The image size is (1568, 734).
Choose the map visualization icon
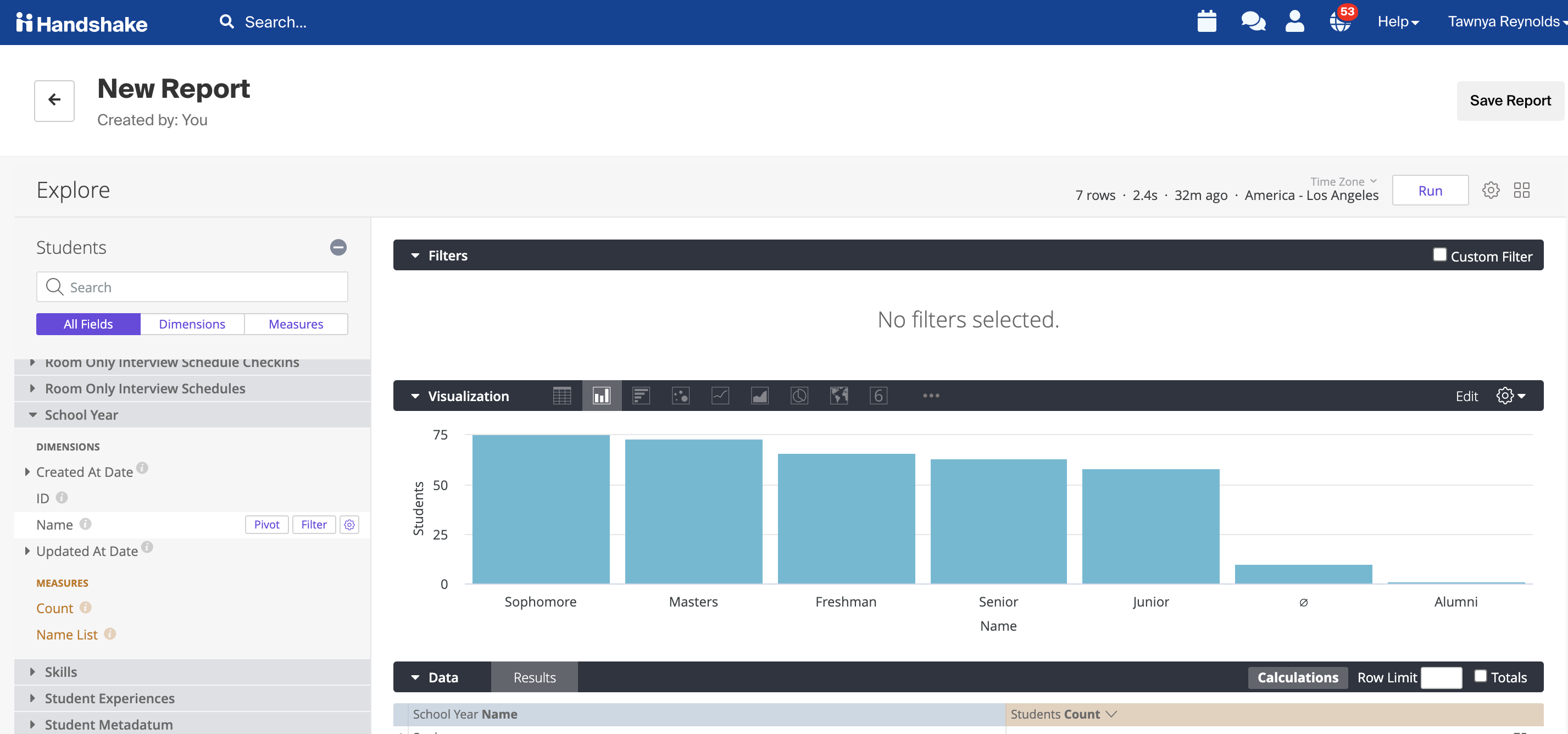[x=839, y=396]
